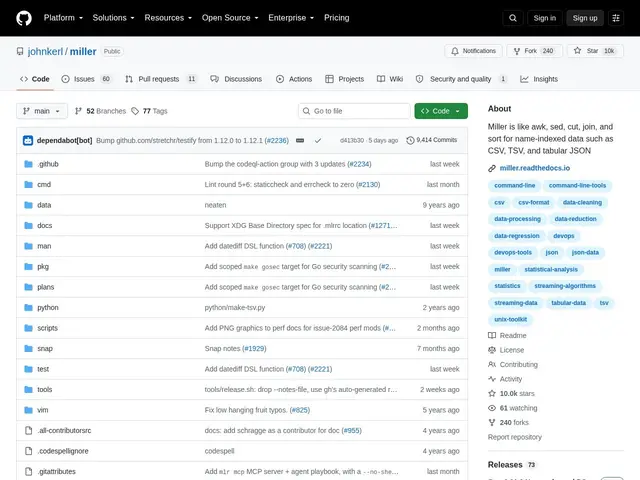The width and height of the screenshot is (640, 480).
Task: Expand the Resources menu
Action: (x=168, y=18)
